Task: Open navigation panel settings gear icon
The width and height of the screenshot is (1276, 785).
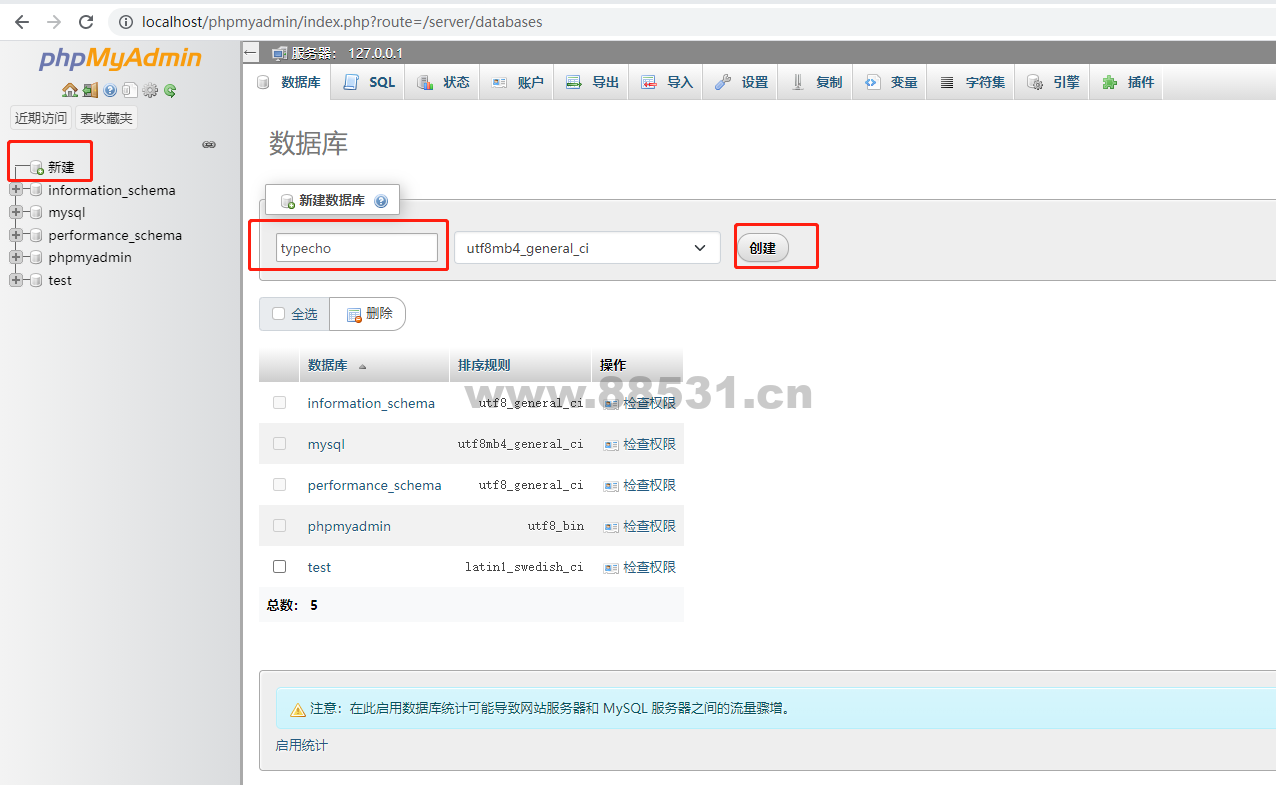Action: point(150,90)
